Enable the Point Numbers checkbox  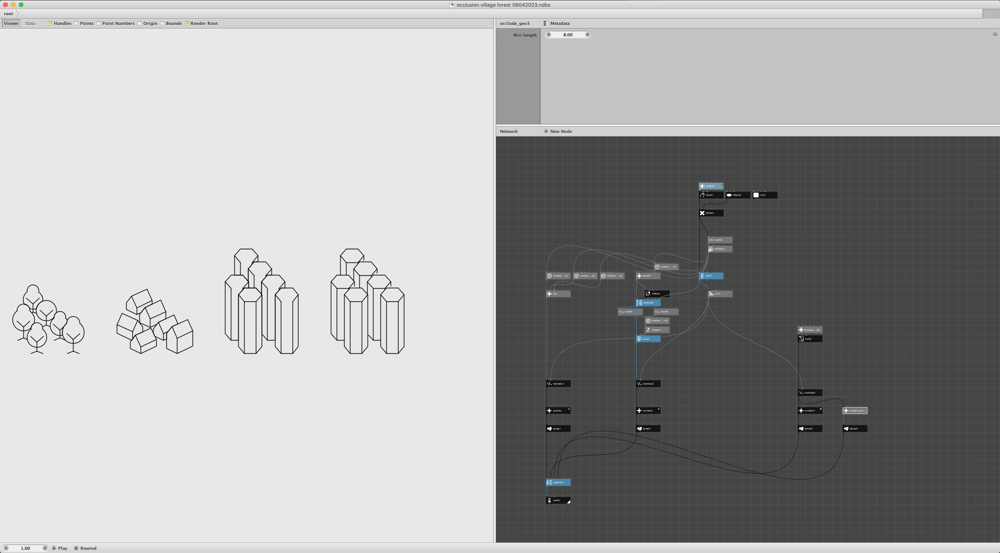coord(98,24)
